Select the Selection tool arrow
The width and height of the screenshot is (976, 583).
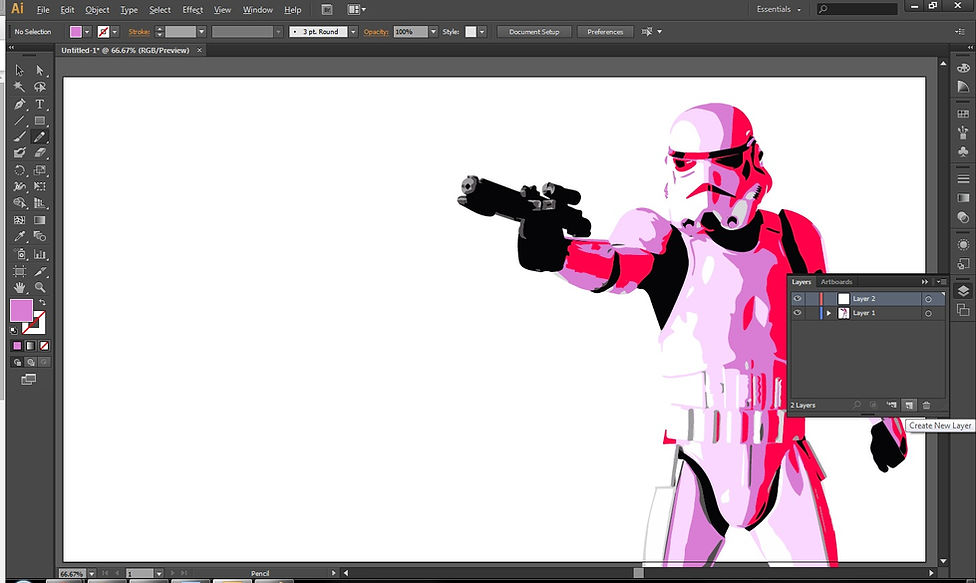(19, 70)
